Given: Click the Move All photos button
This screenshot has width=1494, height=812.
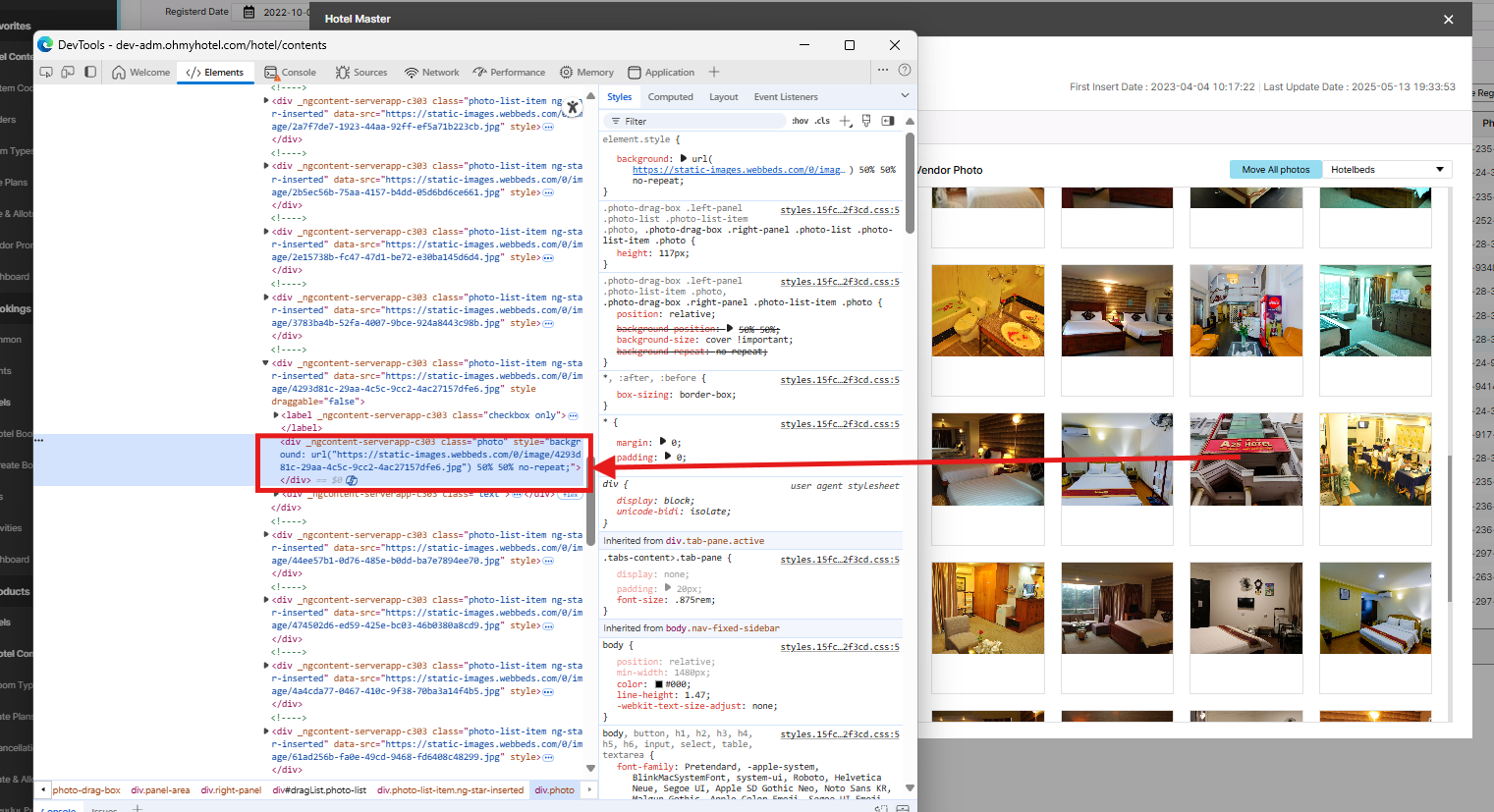Looking at the screenshot, I should tap(1275, 170).
